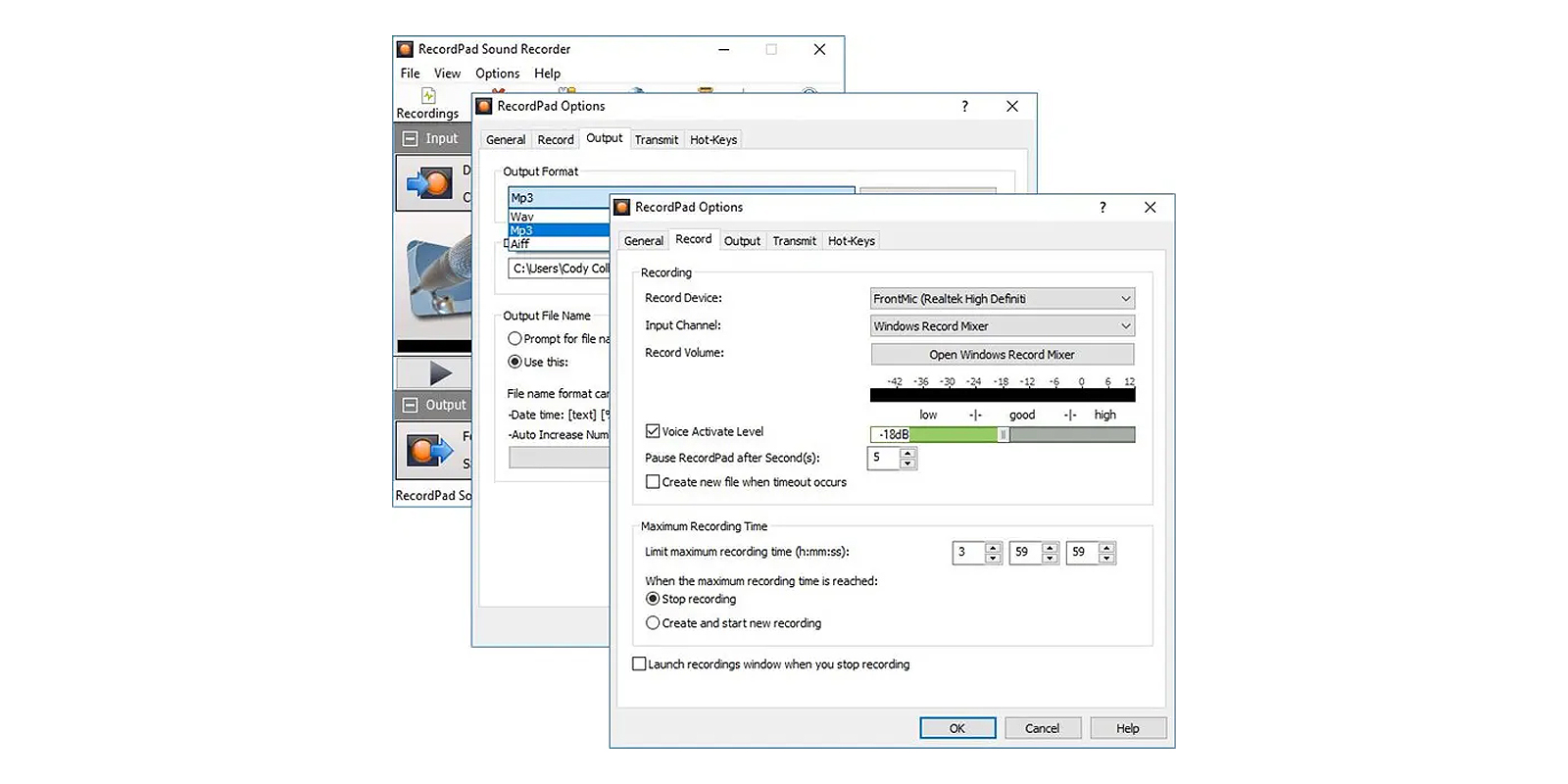Click the front RecordPad Options title bar icon
Screen dimensions: 1568x784
[x=621, y=208]
